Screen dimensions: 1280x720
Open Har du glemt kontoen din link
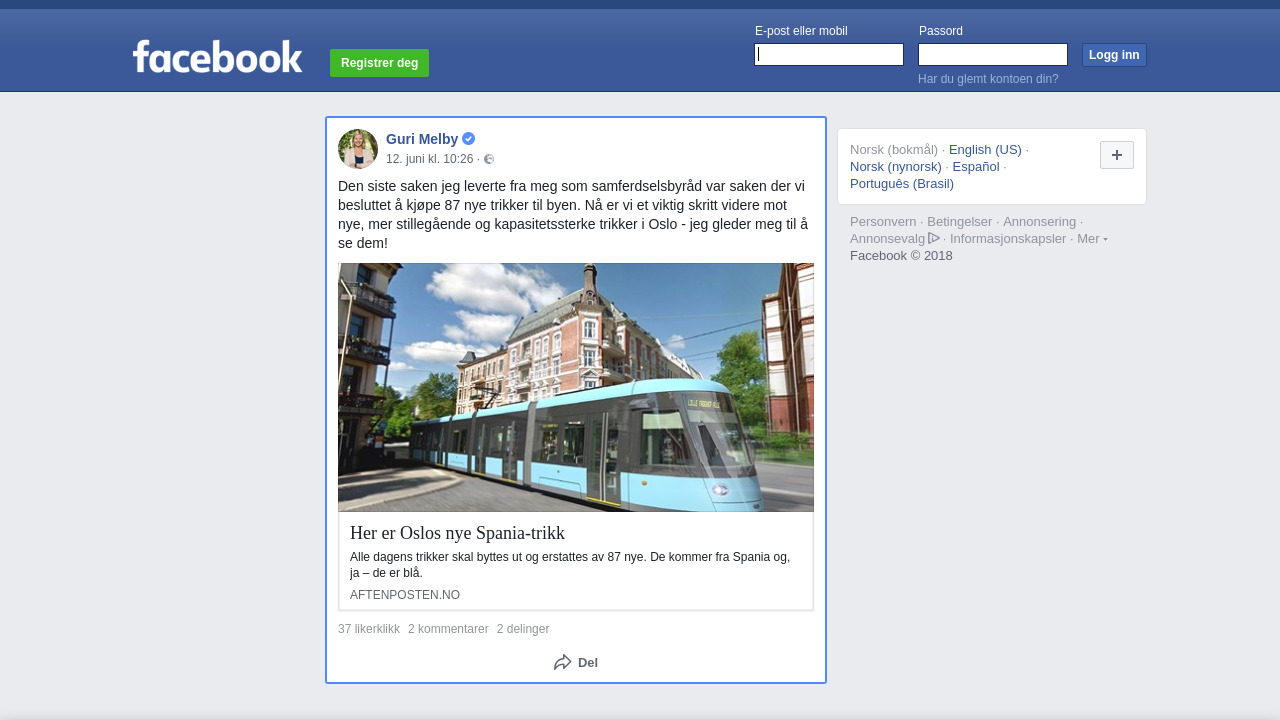pyautogui.click(x=988, y=79)
